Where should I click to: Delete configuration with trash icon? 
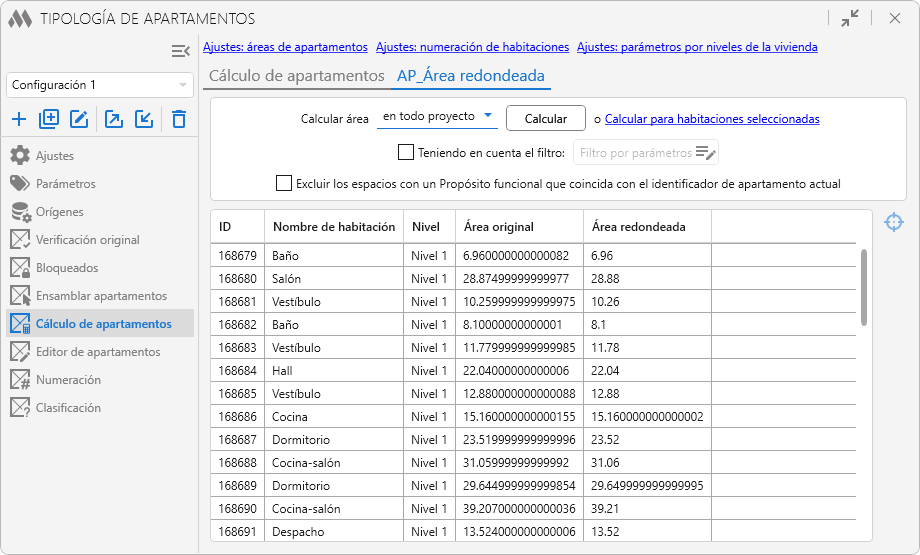(179, 120)
